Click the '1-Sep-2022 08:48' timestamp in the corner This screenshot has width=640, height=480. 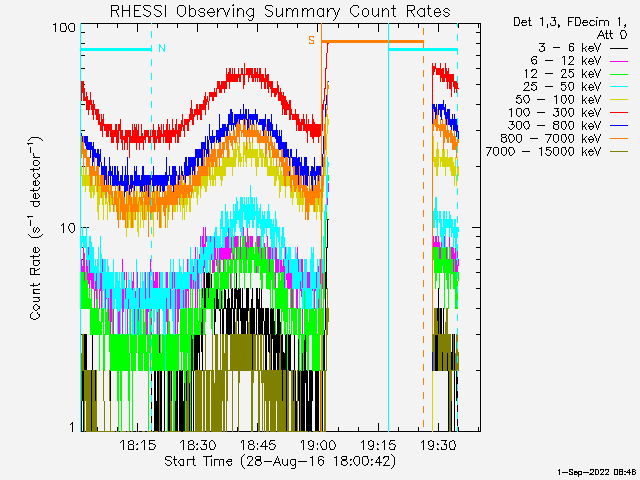(x=597, y=470)
